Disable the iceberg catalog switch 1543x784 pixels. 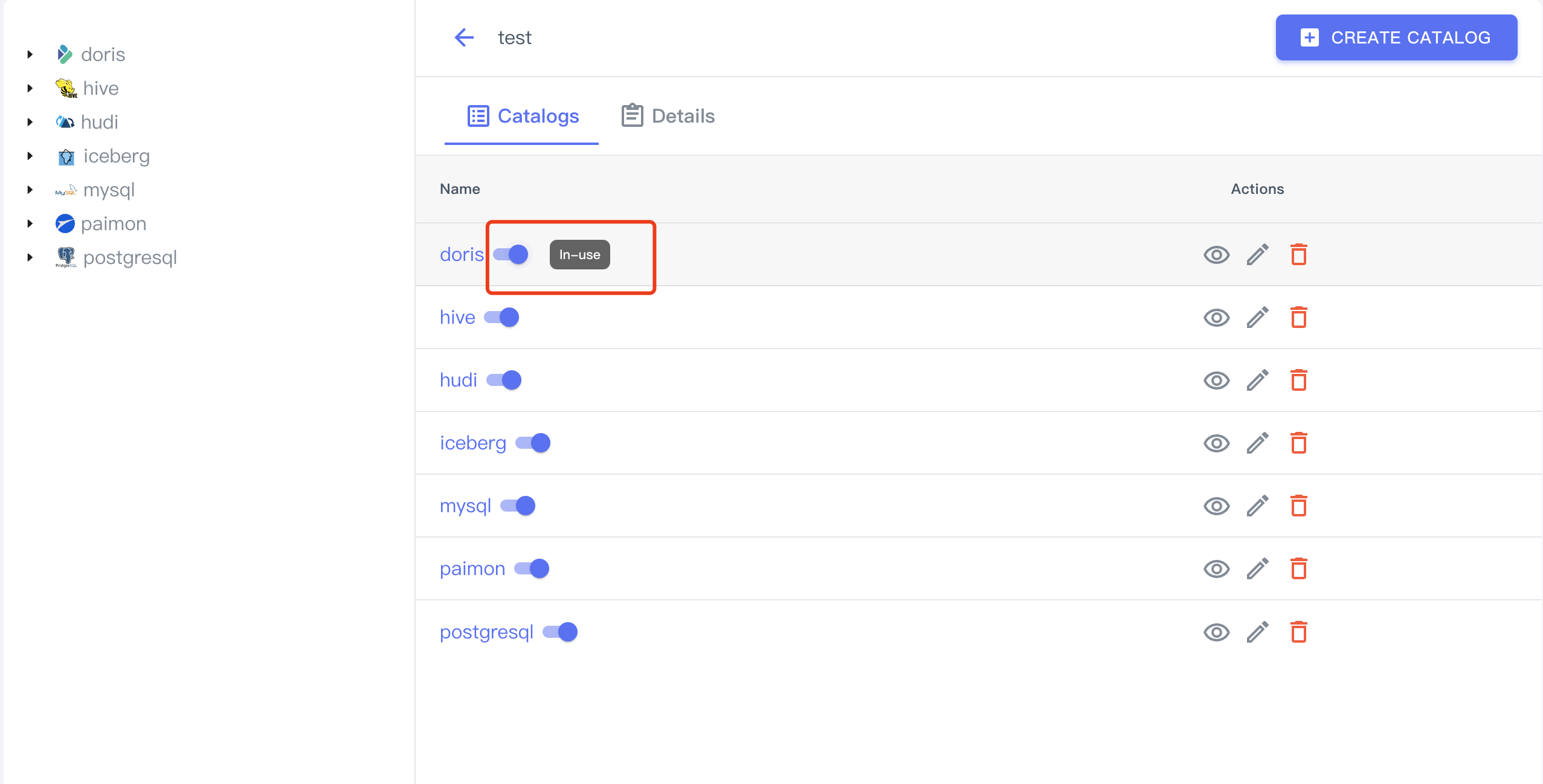point(533,443)
